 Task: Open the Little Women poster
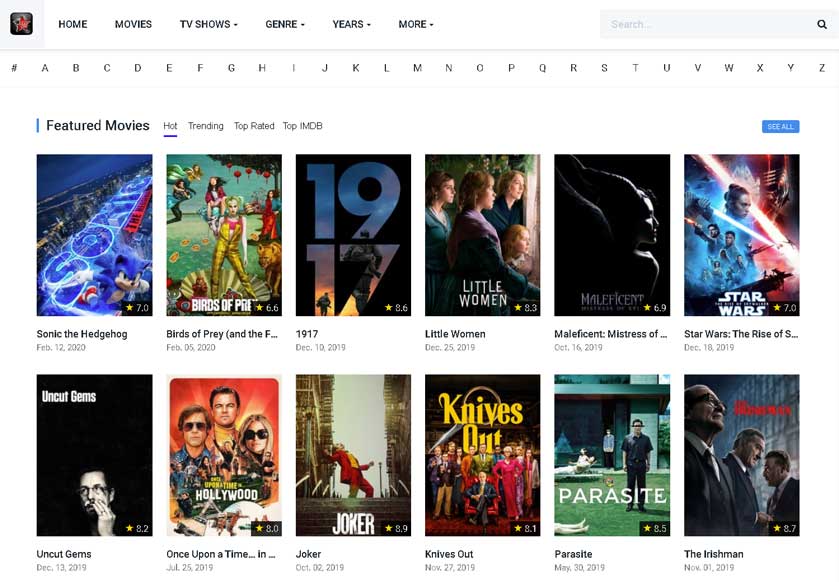coord(483,235)
